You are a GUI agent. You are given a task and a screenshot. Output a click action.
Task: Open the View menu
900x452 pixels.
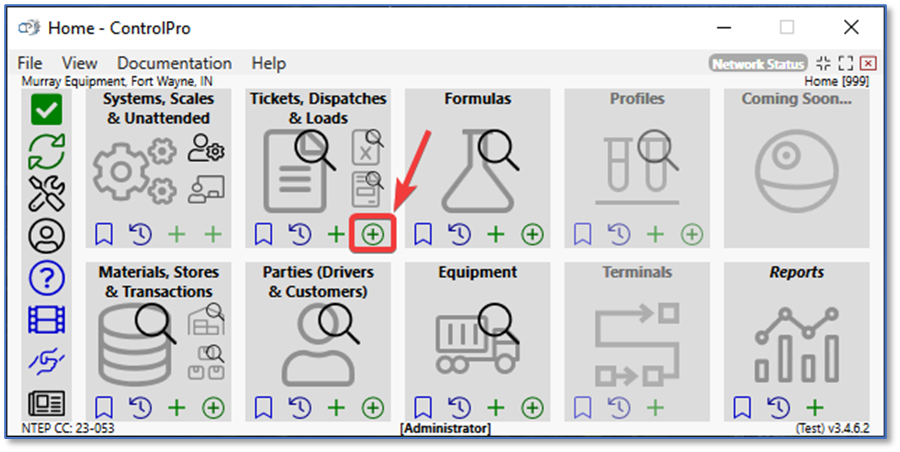[80, 63]
